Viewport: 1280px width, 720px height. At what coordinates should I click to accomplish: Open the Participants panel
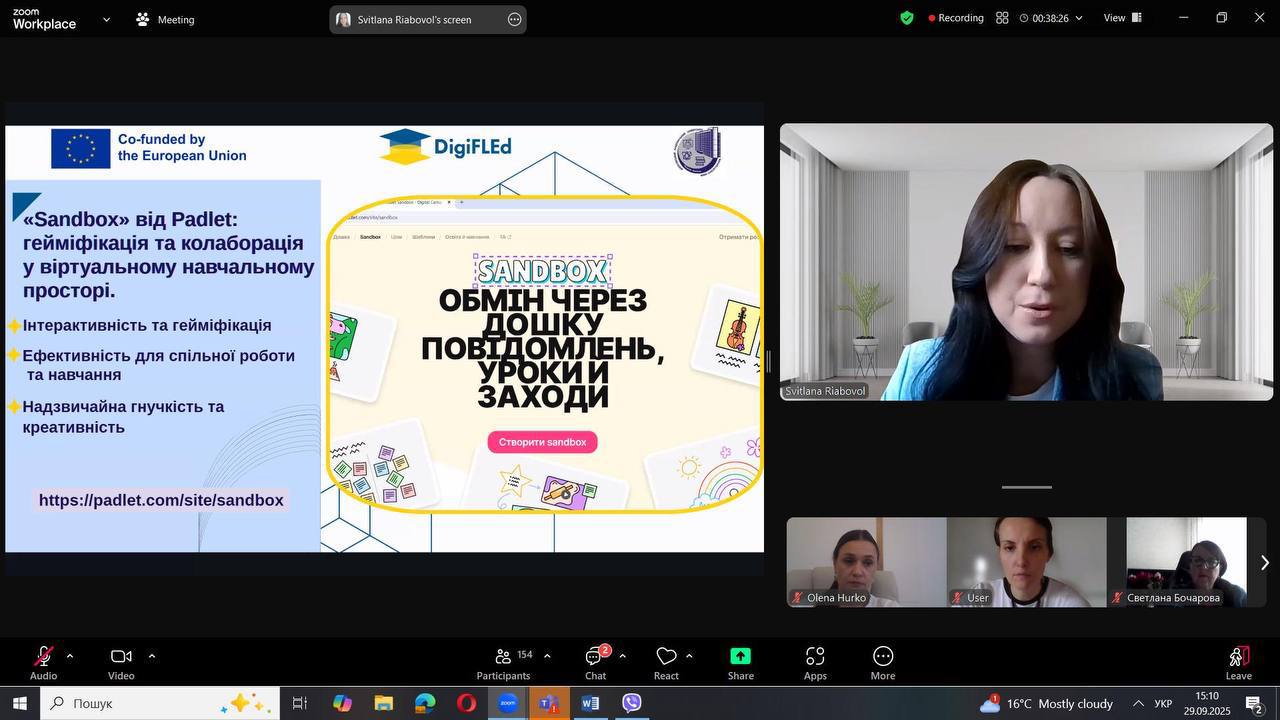[x=503, y=662]
